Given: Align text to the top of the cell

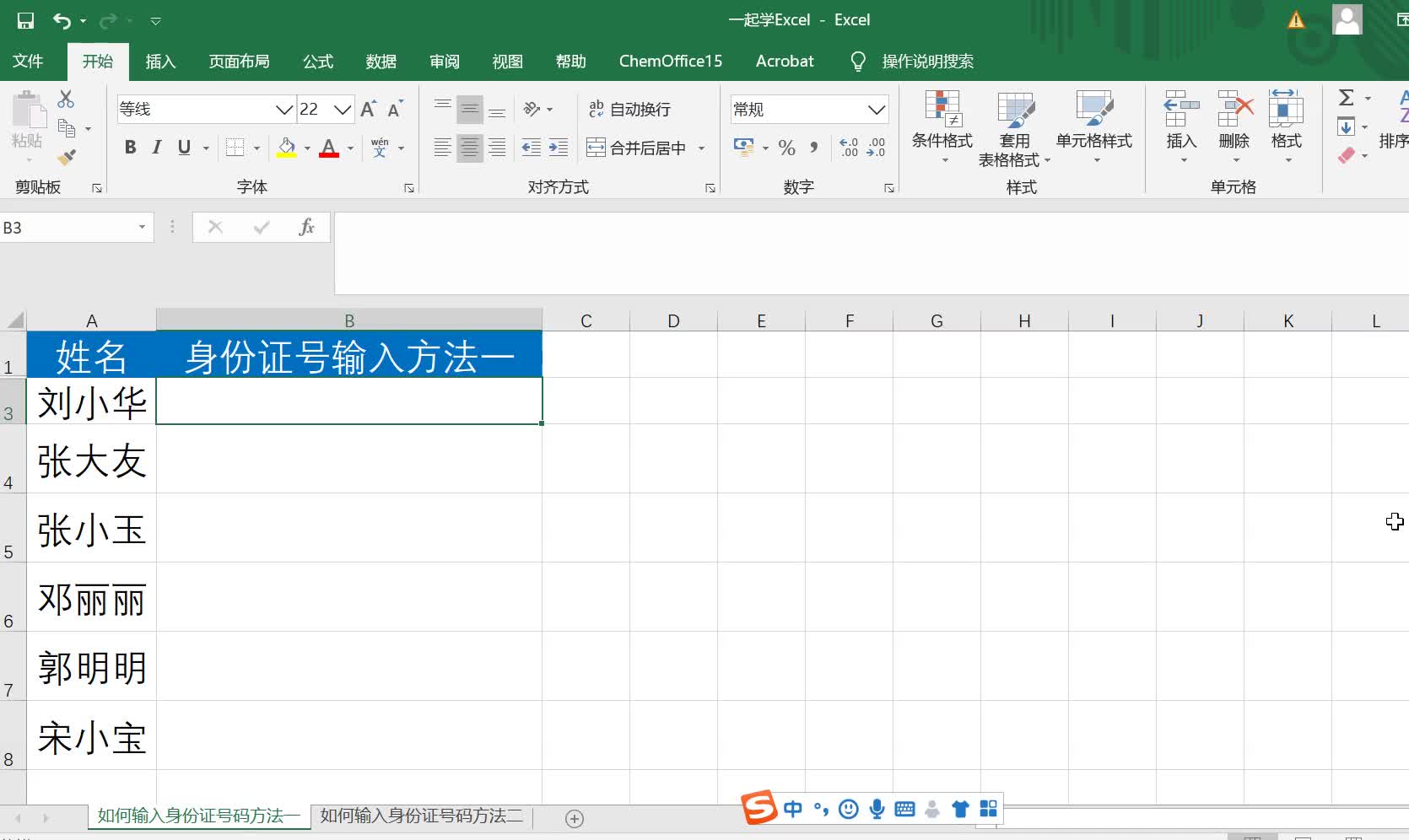Looking at the screenshot, I should 442,109.
